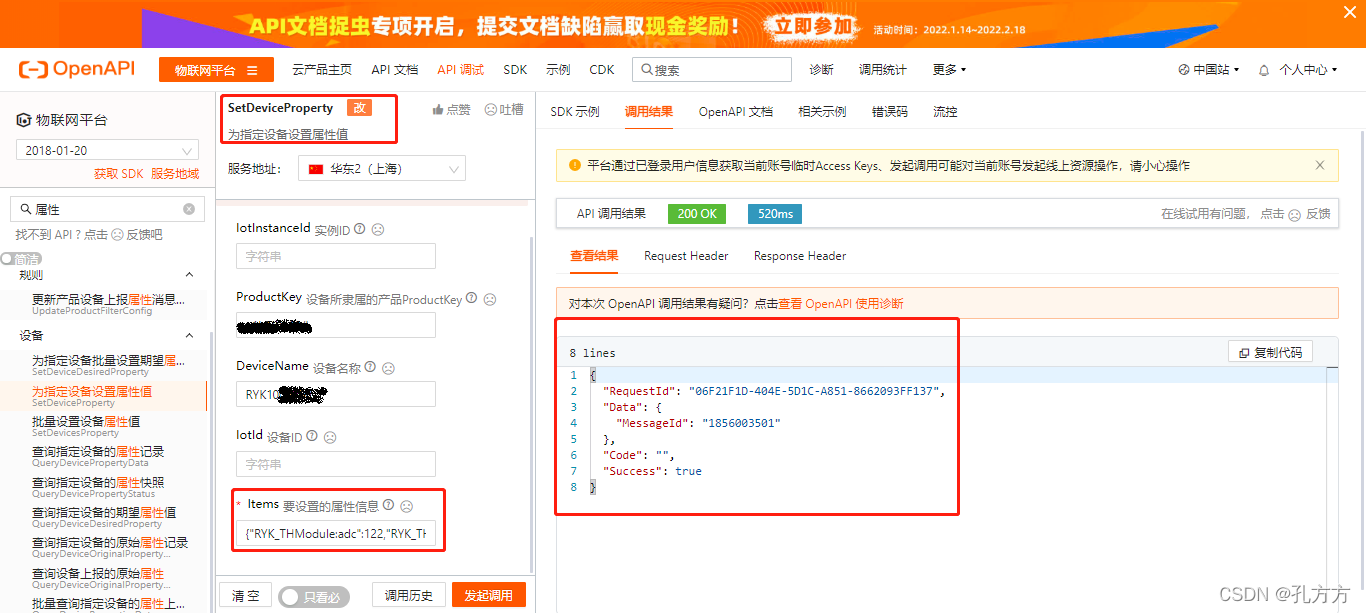Switch to the 错误码 tab
The image size is (1366, 613).
tap(890, 111)
